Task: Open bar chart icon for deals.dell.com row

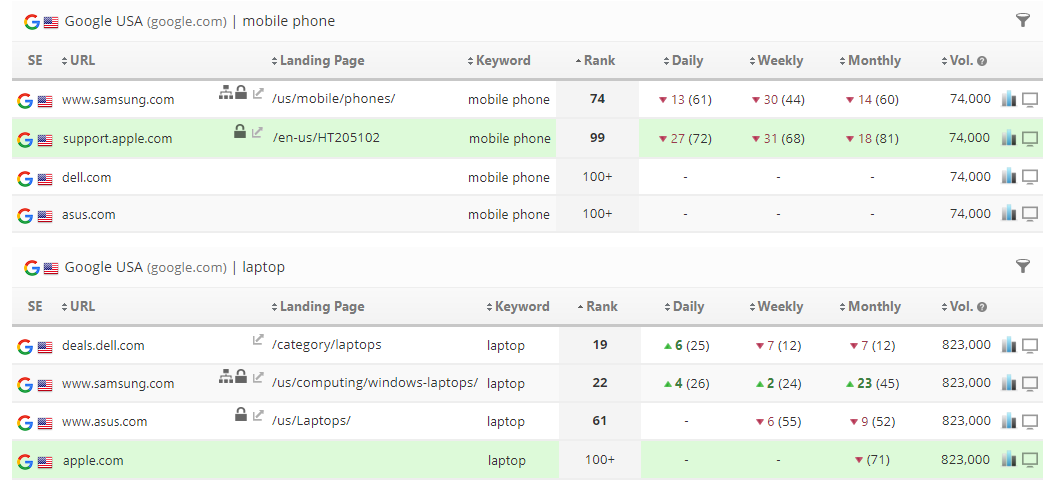Action: click(x=1008, y=345)
